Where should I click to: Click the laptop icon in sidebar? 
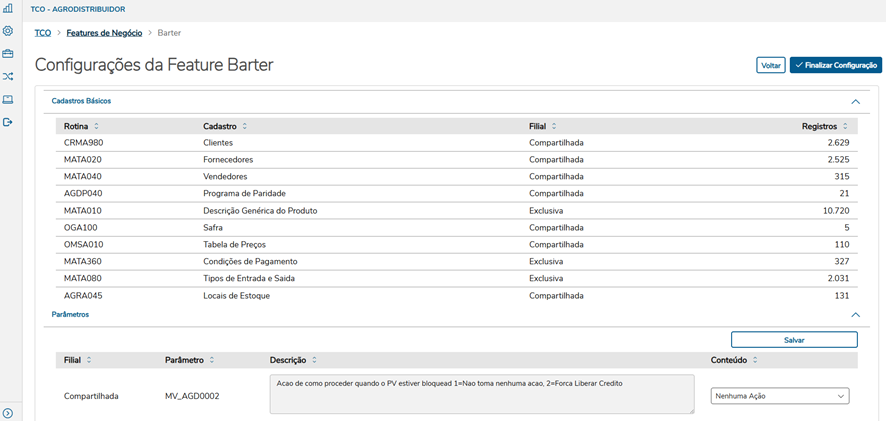(8, 99)
